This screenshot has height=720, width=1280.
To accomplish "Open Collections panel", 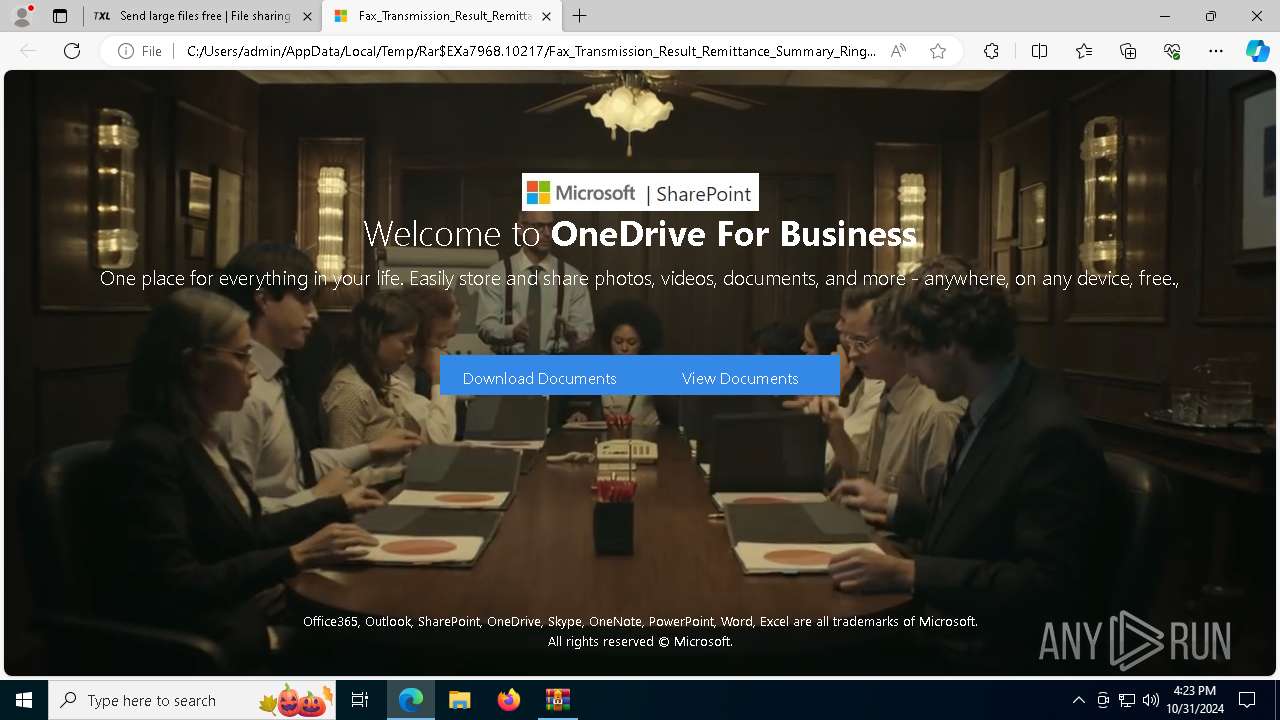I will coord(1128,51).
